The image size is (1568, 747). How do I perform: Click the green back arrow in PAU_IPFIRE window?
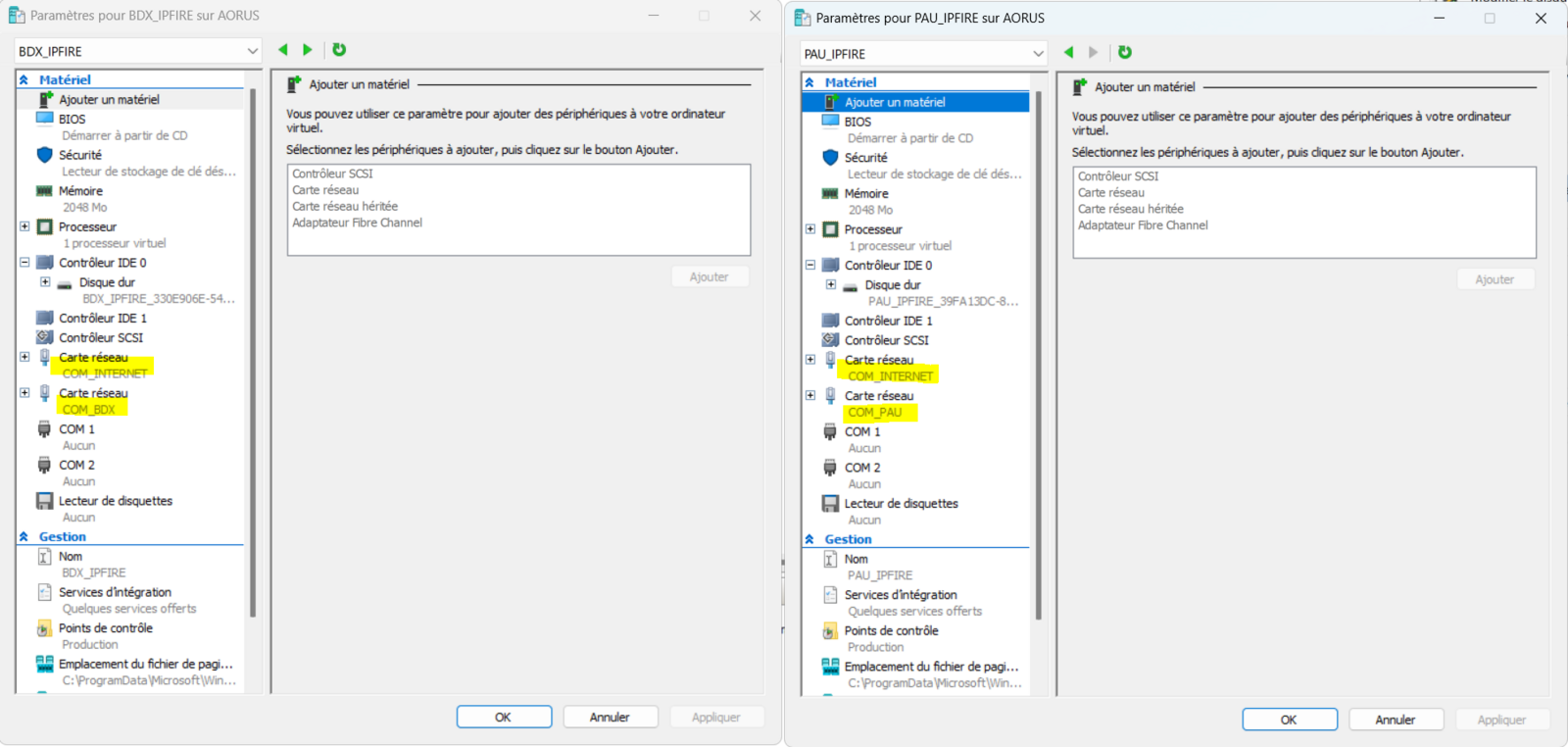pyautogui.click(x=1068, y=53)
